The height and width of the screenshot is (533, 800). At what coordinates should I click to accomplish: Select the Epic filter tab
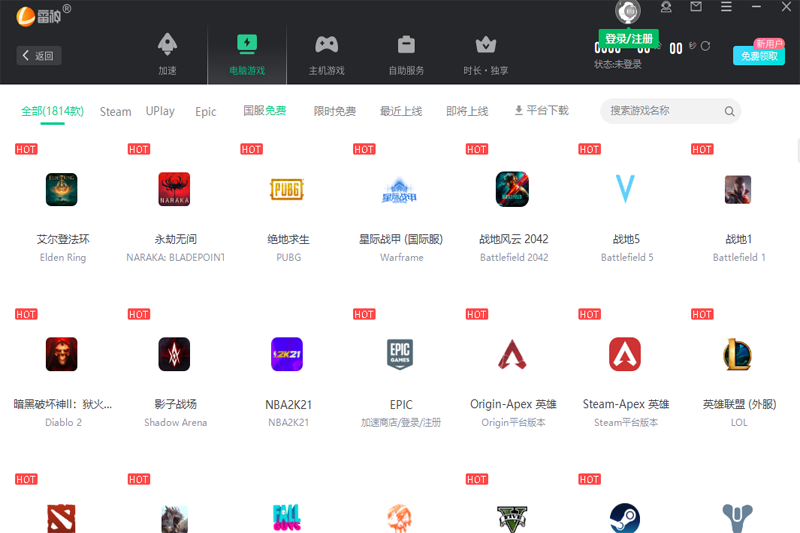click(206, 111)
